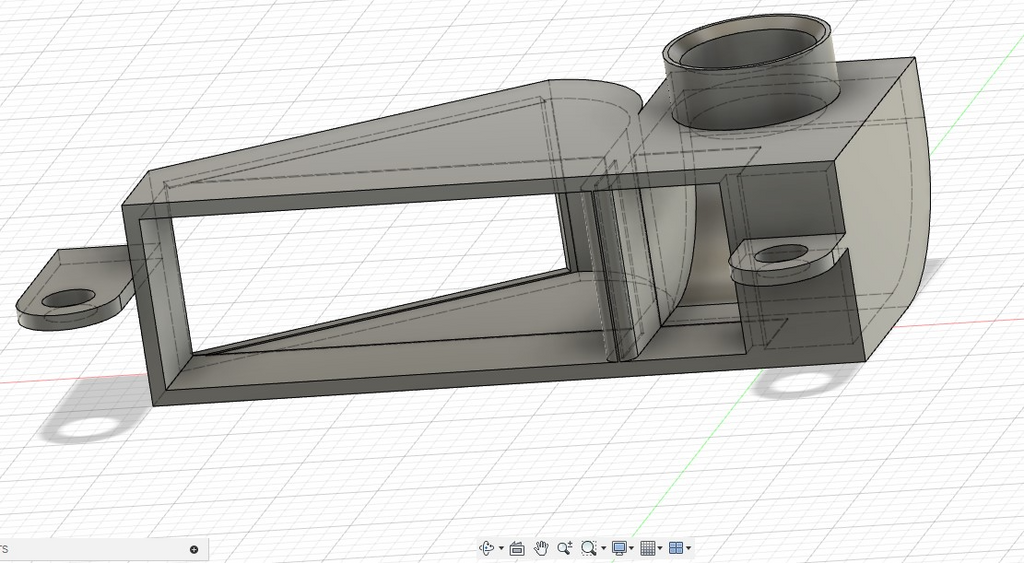Expand the Viewports dropdown arrow
1024x563 pixels.
(689, 549)
